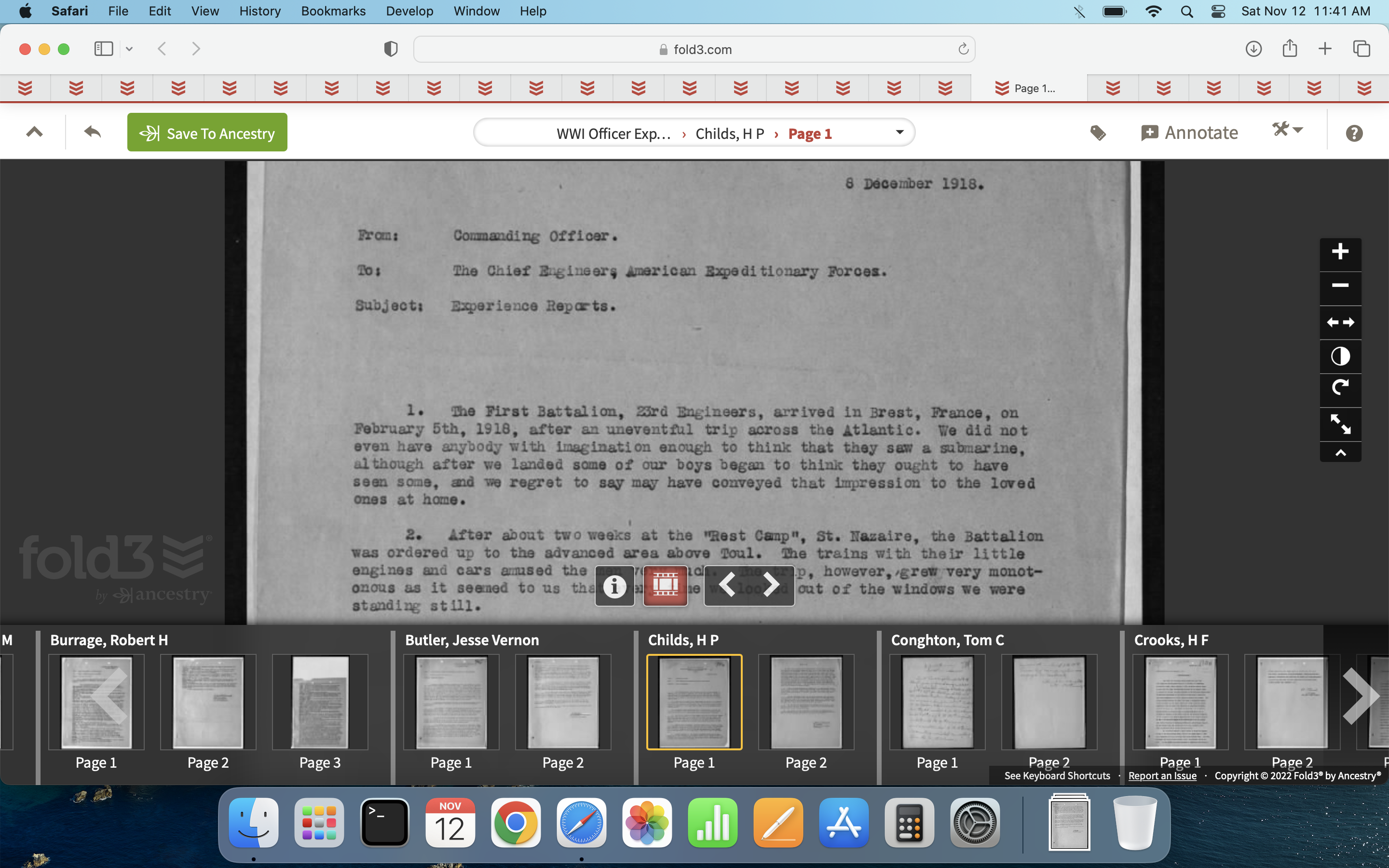Switch to the Page 1... browser tab

(x=1028, y=88)
